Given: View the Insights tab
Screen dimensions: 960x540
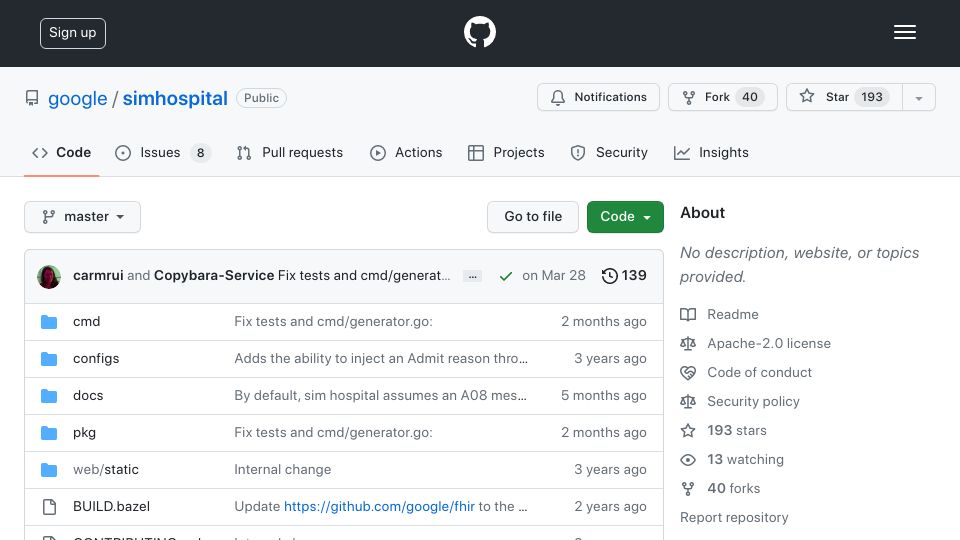Looking at the screenshot, I should tap(711, 152).
